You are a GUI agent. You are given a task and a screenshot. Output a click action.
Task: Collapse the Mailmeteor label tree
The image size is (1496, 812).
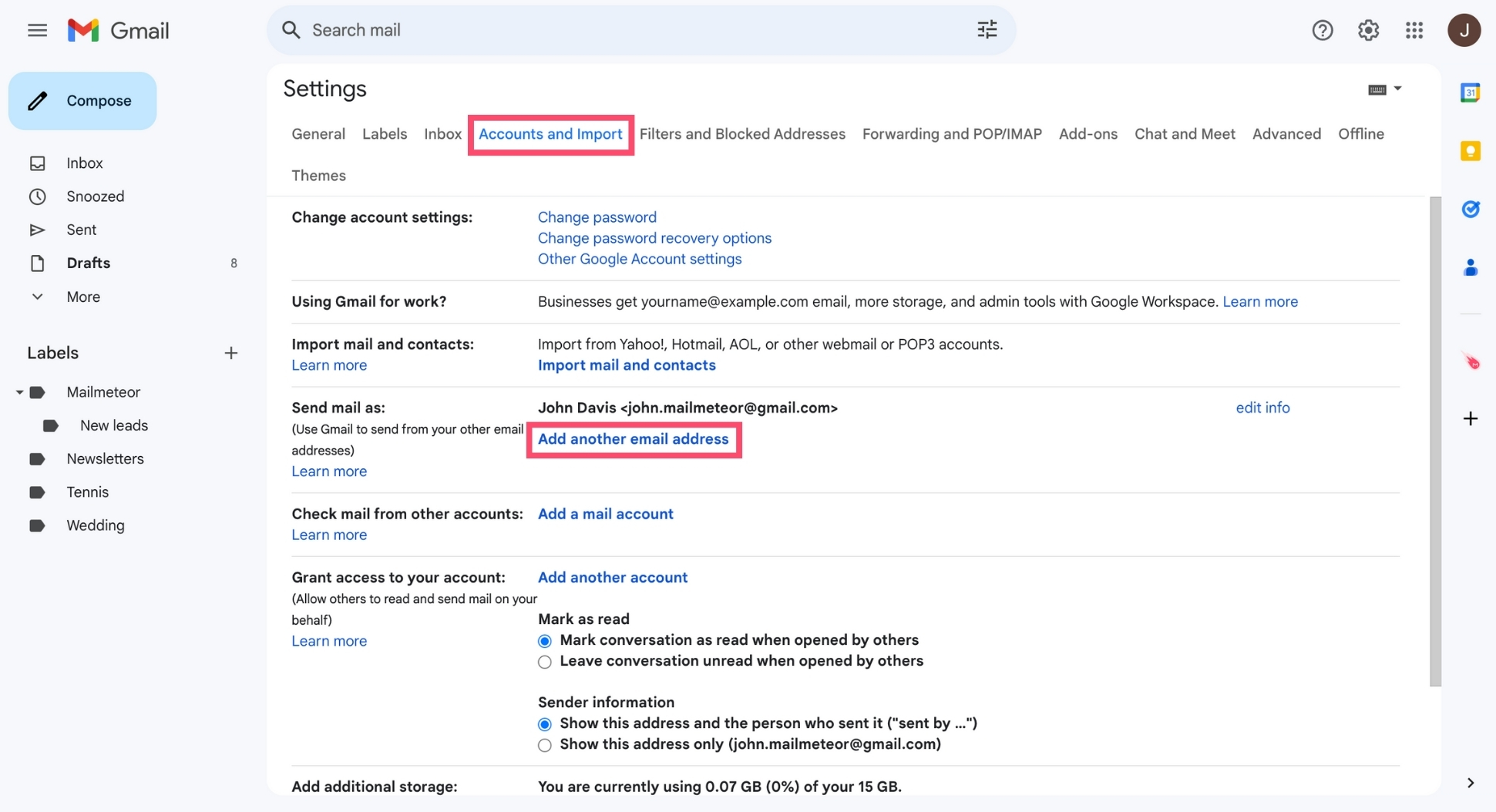[19, 392]
